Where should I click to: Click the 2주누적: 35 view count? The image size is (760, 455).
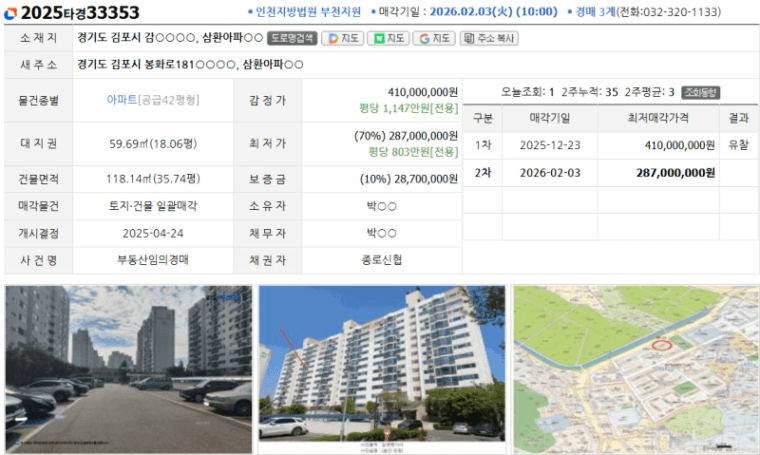(590, 92)
